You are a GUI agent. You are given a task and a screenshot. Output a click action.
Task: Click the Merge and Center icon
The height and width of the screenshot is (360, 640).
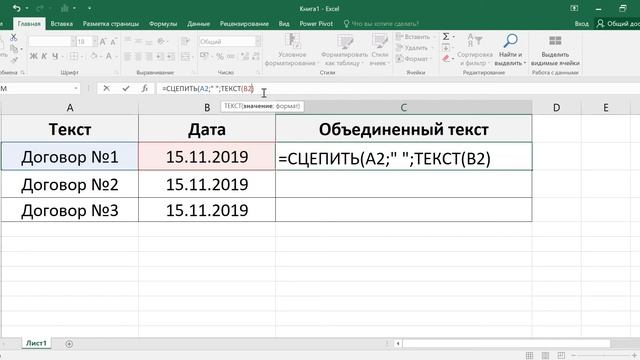[185, 56]
